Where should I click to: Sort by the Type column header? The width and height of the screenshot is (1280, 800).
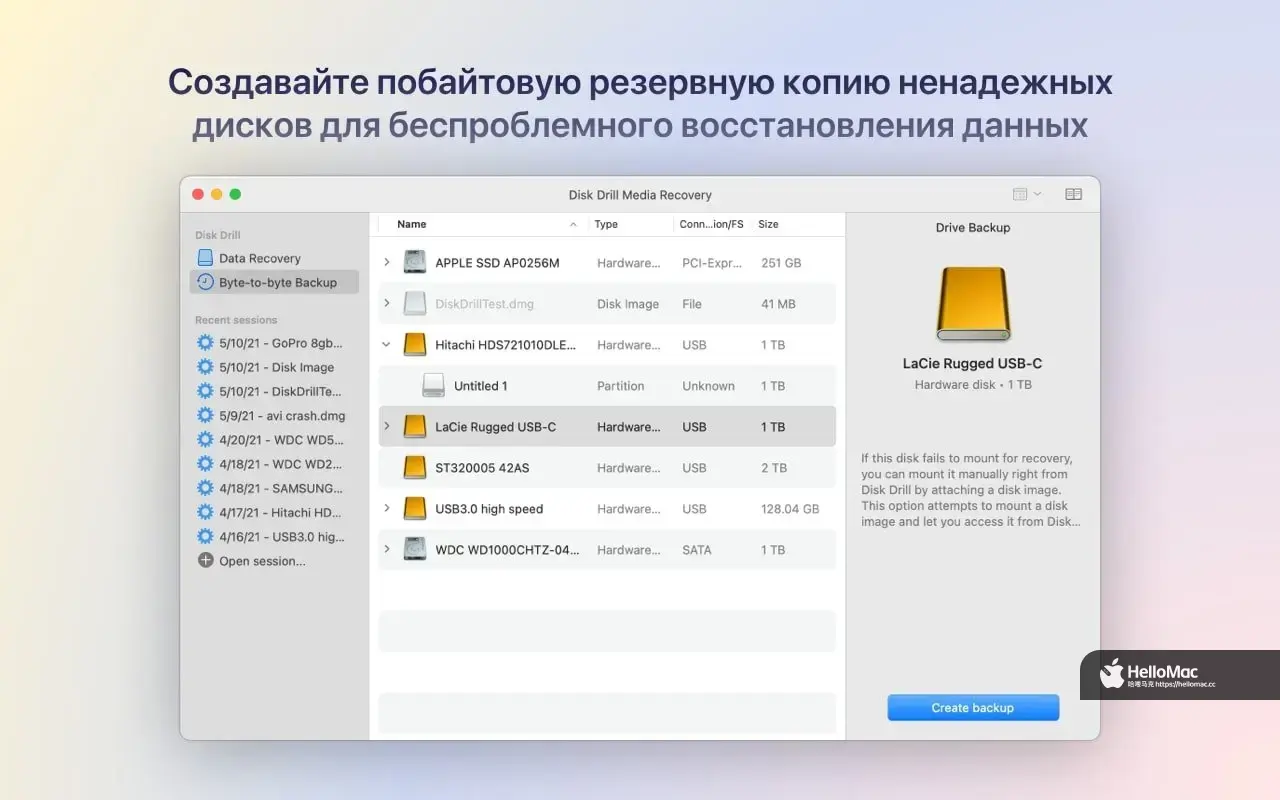[x=631, y=225]
